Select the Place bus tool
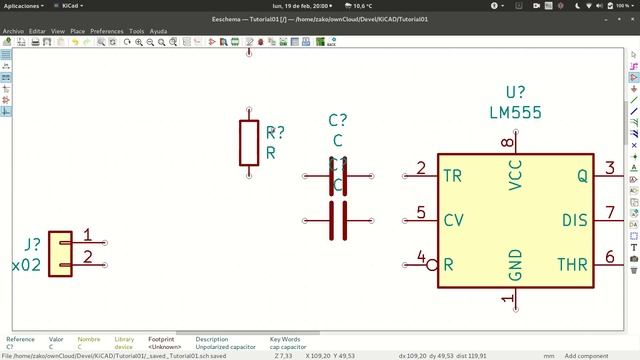640x360 pixels. coord(634,111)
